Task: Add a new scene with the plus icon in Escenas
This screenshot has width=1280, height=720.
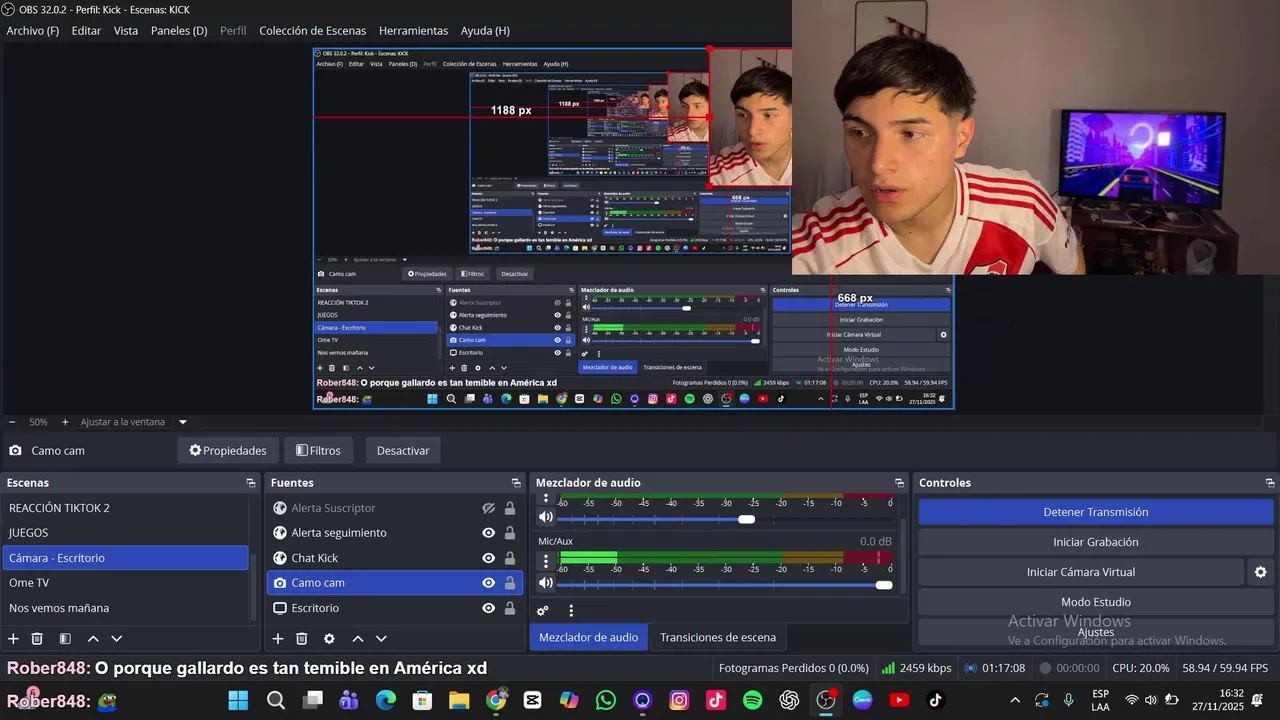Action: [x=13, y=638]
